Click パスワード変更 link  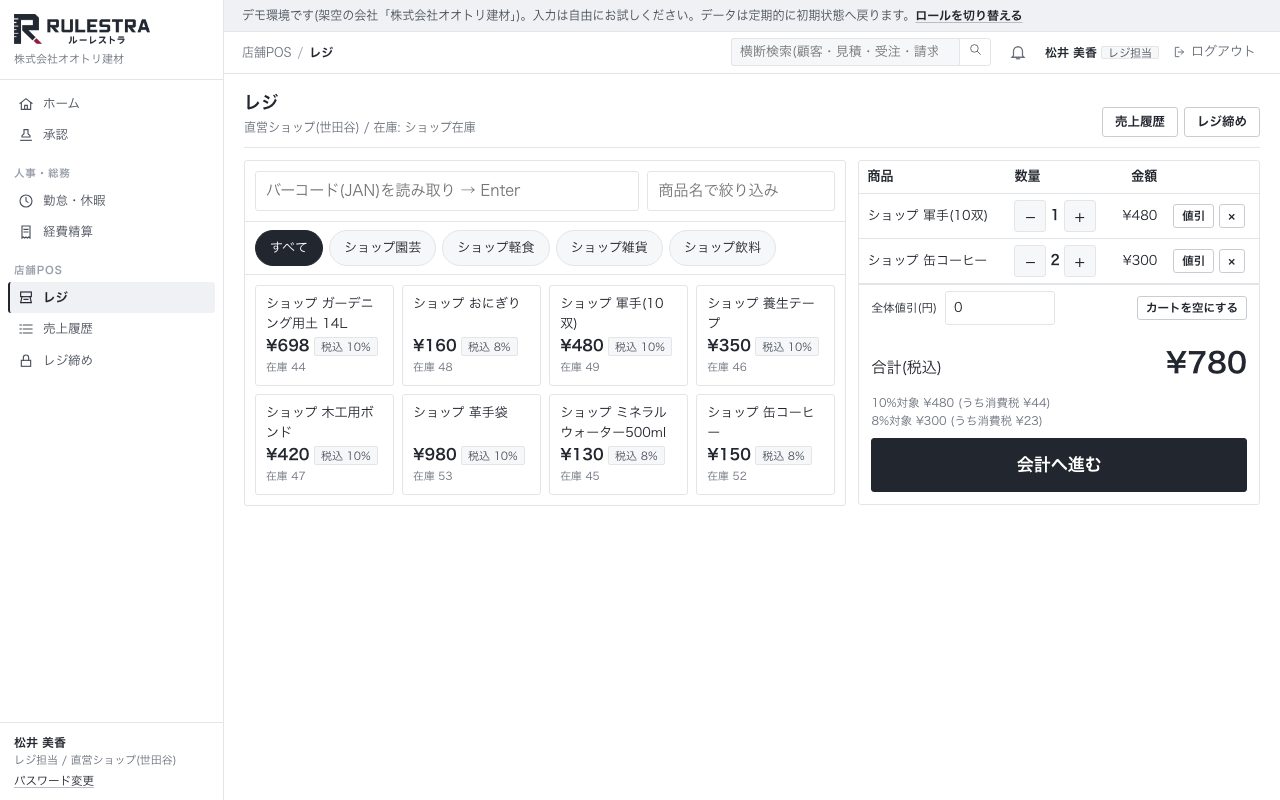[x=54, y=781]
